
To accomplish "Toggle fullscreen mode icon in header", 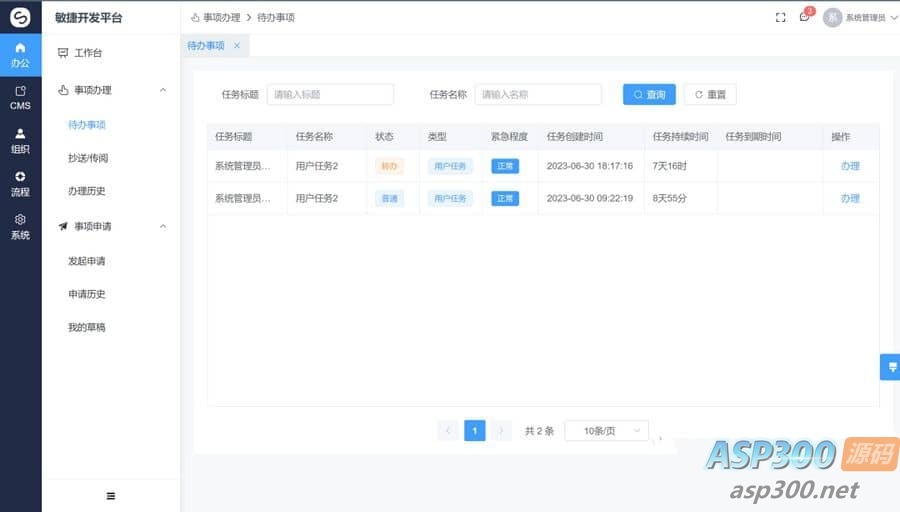I will pos(781,17).
